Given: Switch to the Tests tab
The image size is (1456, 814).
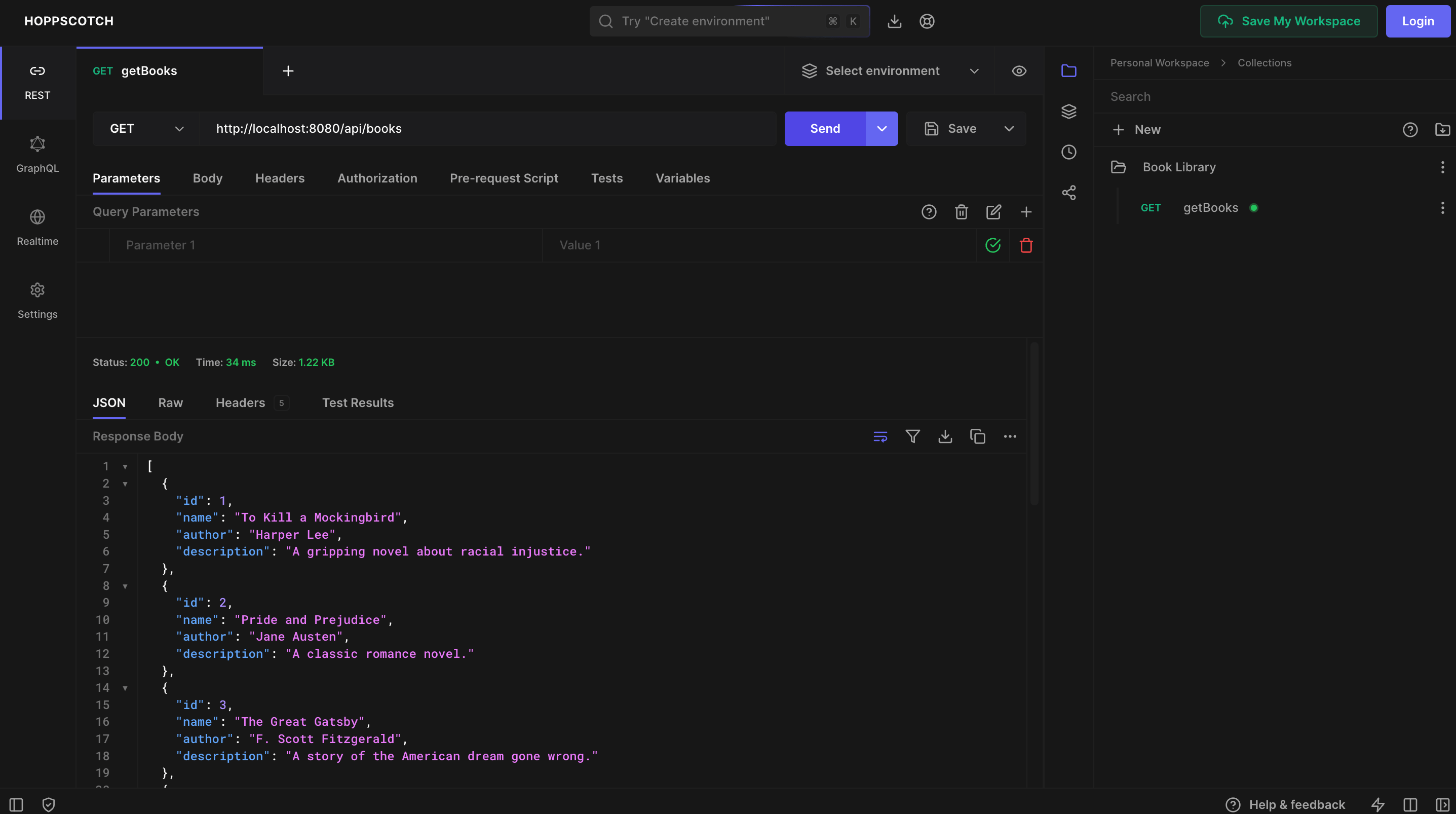Looking at the screenshot, I should 607,178.
